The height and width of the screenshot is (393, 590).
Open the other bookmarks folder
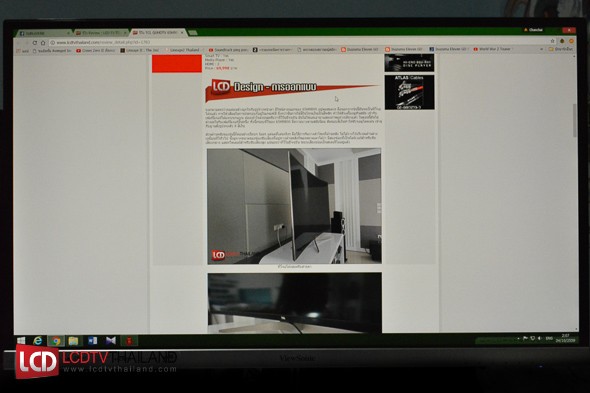561,49
